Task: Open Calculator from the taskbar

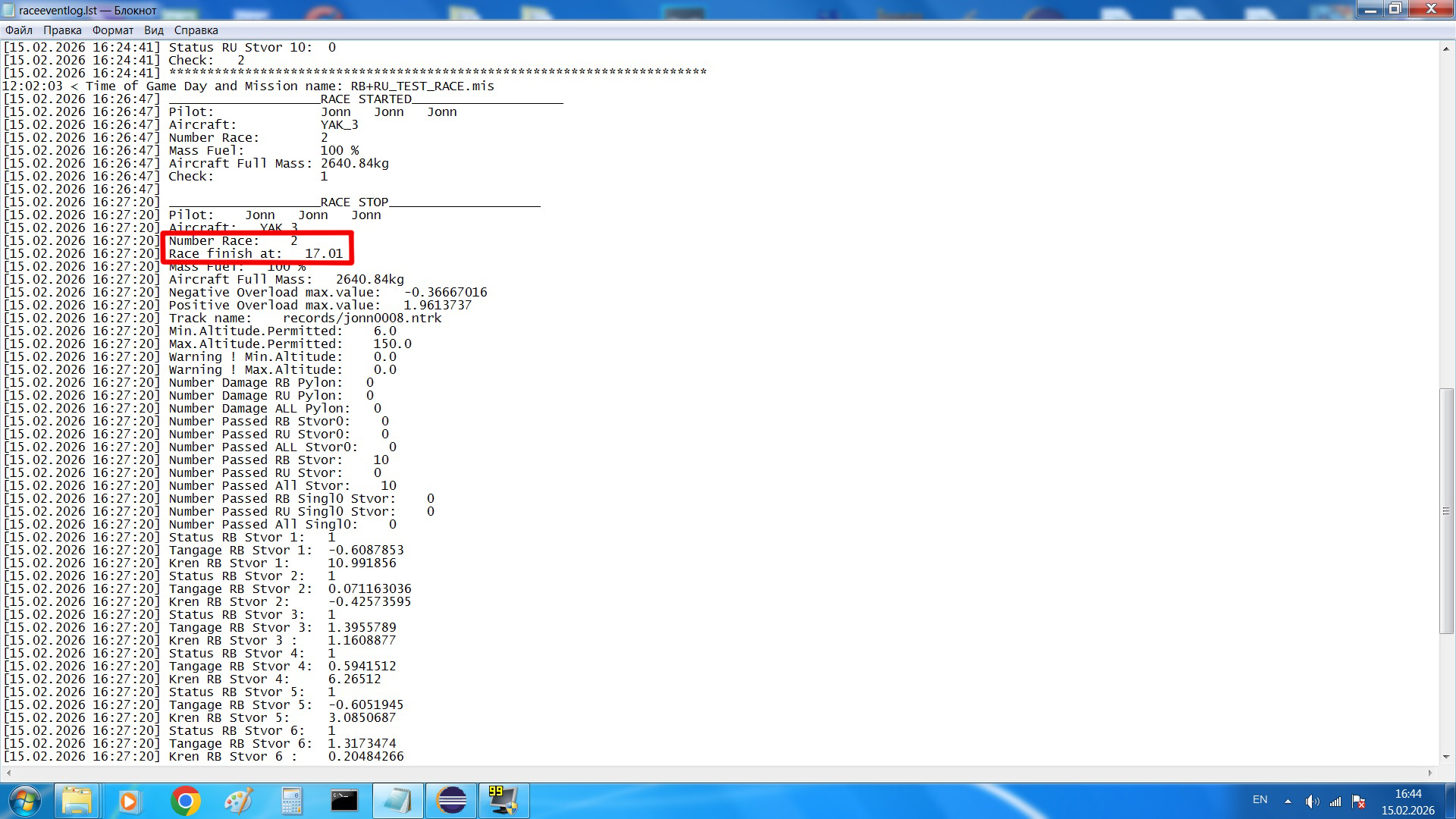Action: pyautogui.click(x=291, y=801)
